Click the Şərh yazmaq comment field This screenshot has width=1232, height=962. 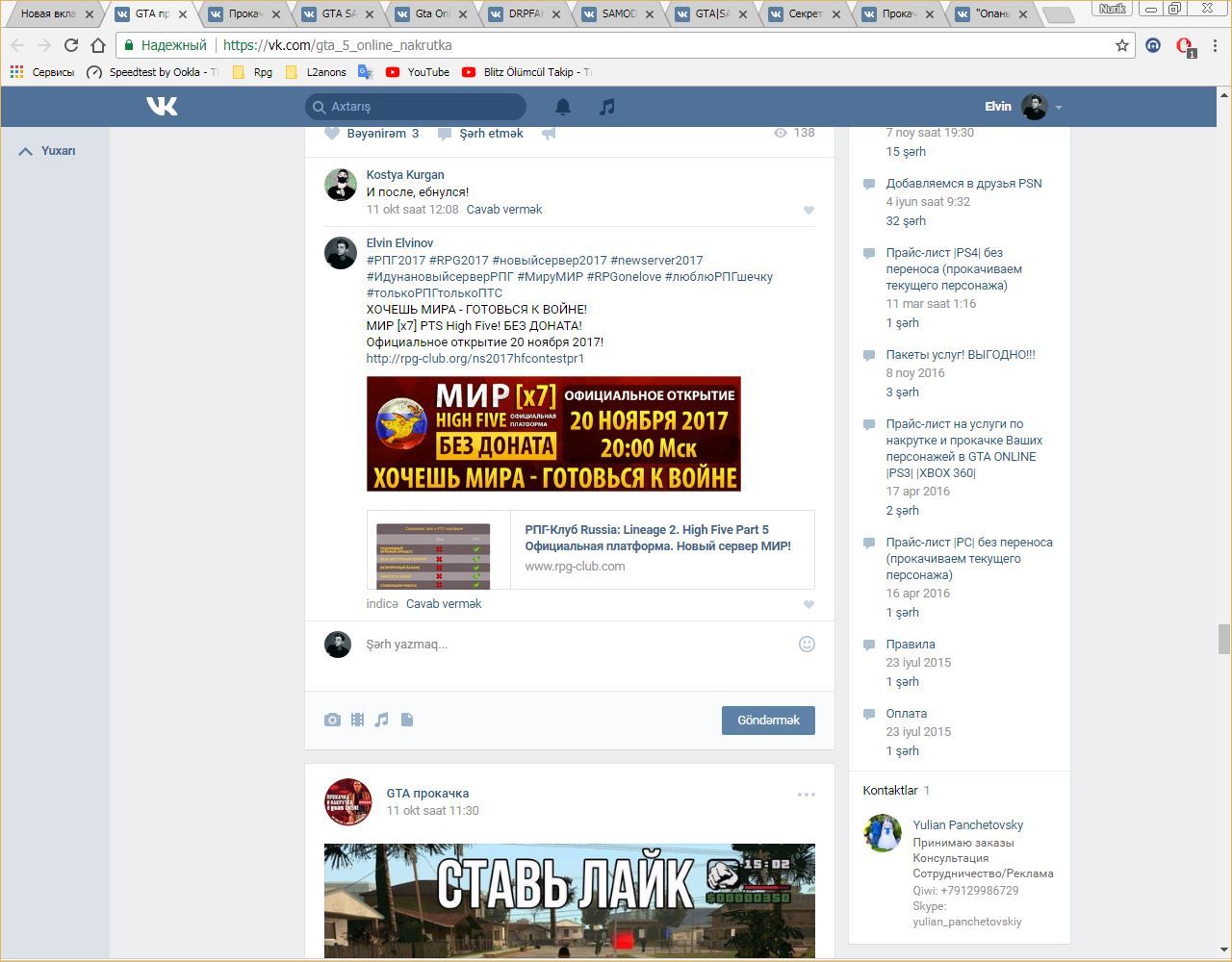tap(577, 645)
